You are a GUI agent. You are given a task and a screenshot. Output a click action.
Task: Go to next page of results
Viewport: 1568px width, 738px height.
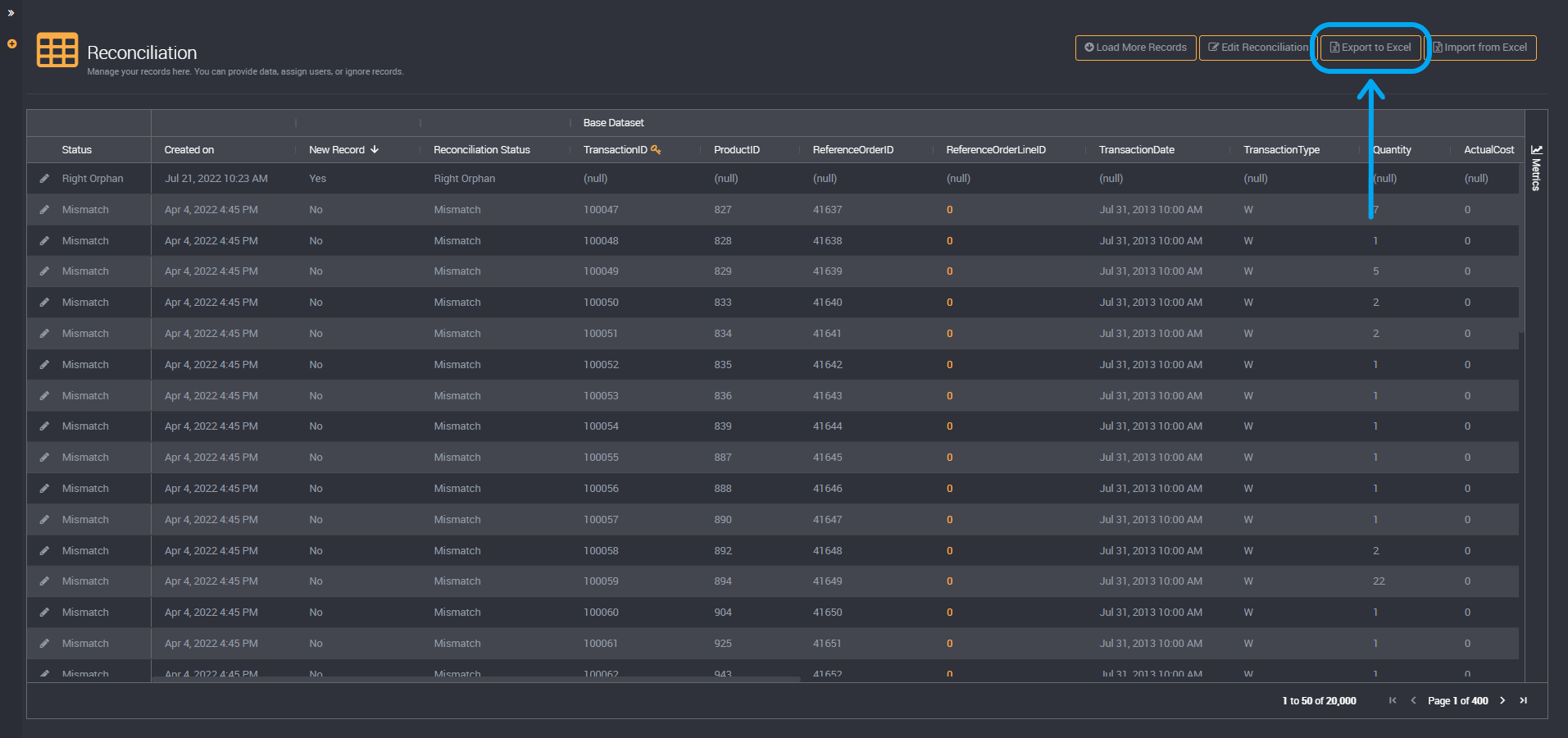(x=1502, y=700)
